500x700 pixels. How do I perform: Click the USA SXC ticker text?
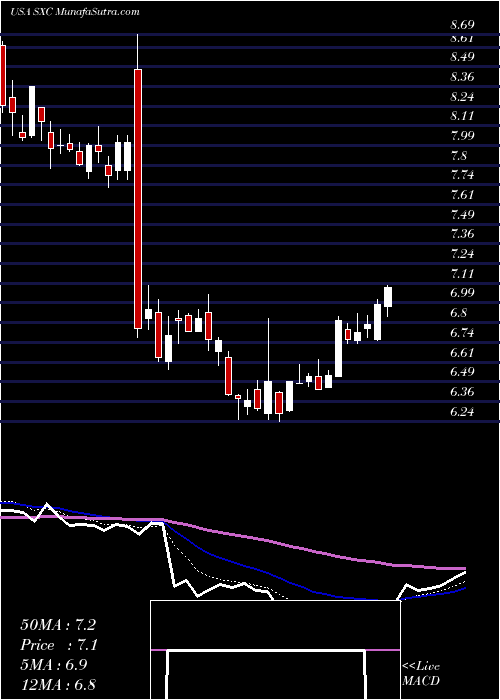(x=32, y=12)
